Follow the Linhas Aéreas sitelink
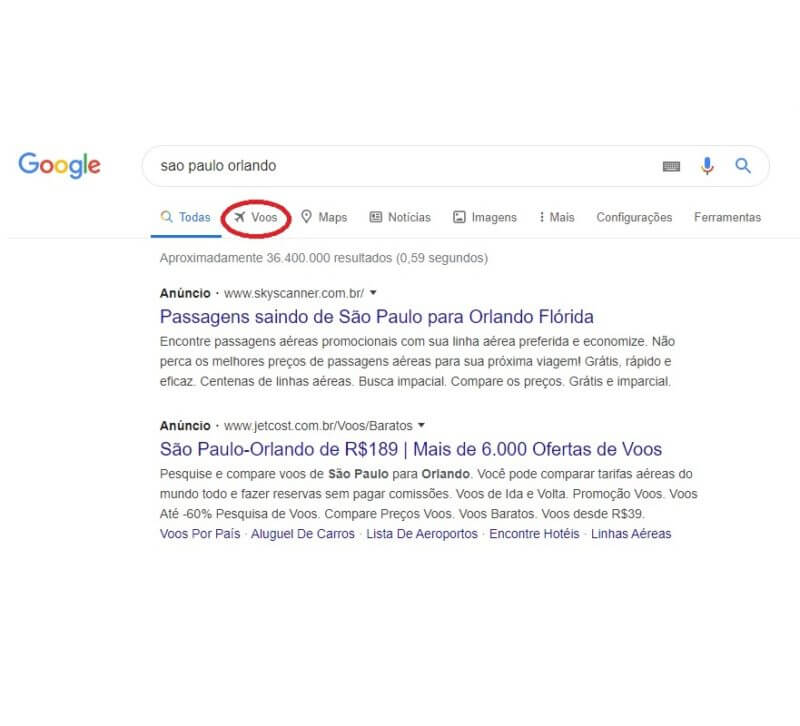 [x=631, y=534]
